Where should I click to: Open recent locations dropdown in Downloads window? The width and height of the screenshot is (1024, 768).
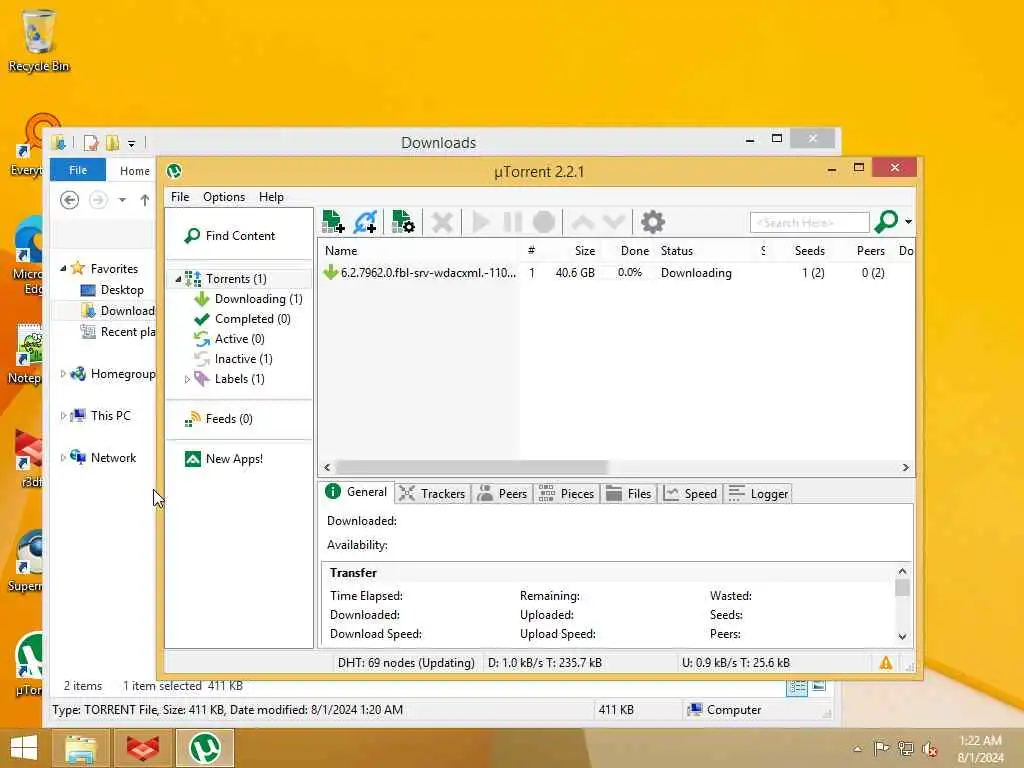pos(122,200)
